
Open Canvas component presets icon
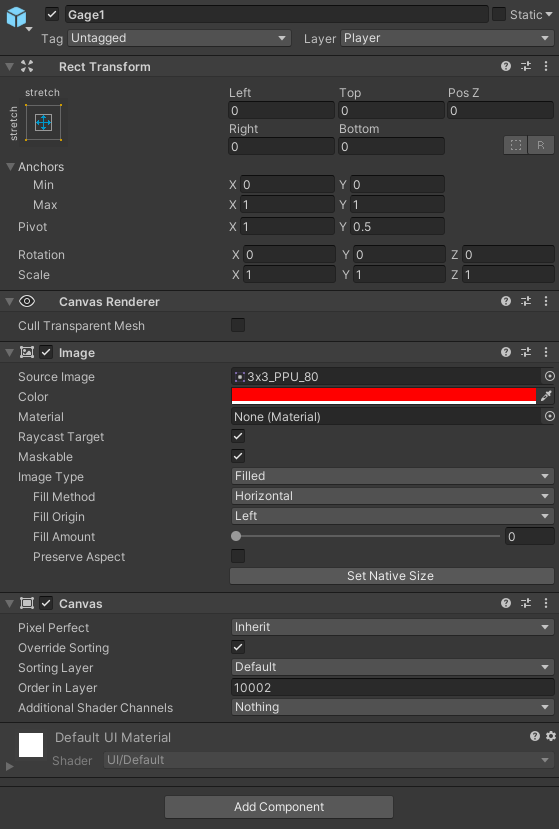(526, 603)
